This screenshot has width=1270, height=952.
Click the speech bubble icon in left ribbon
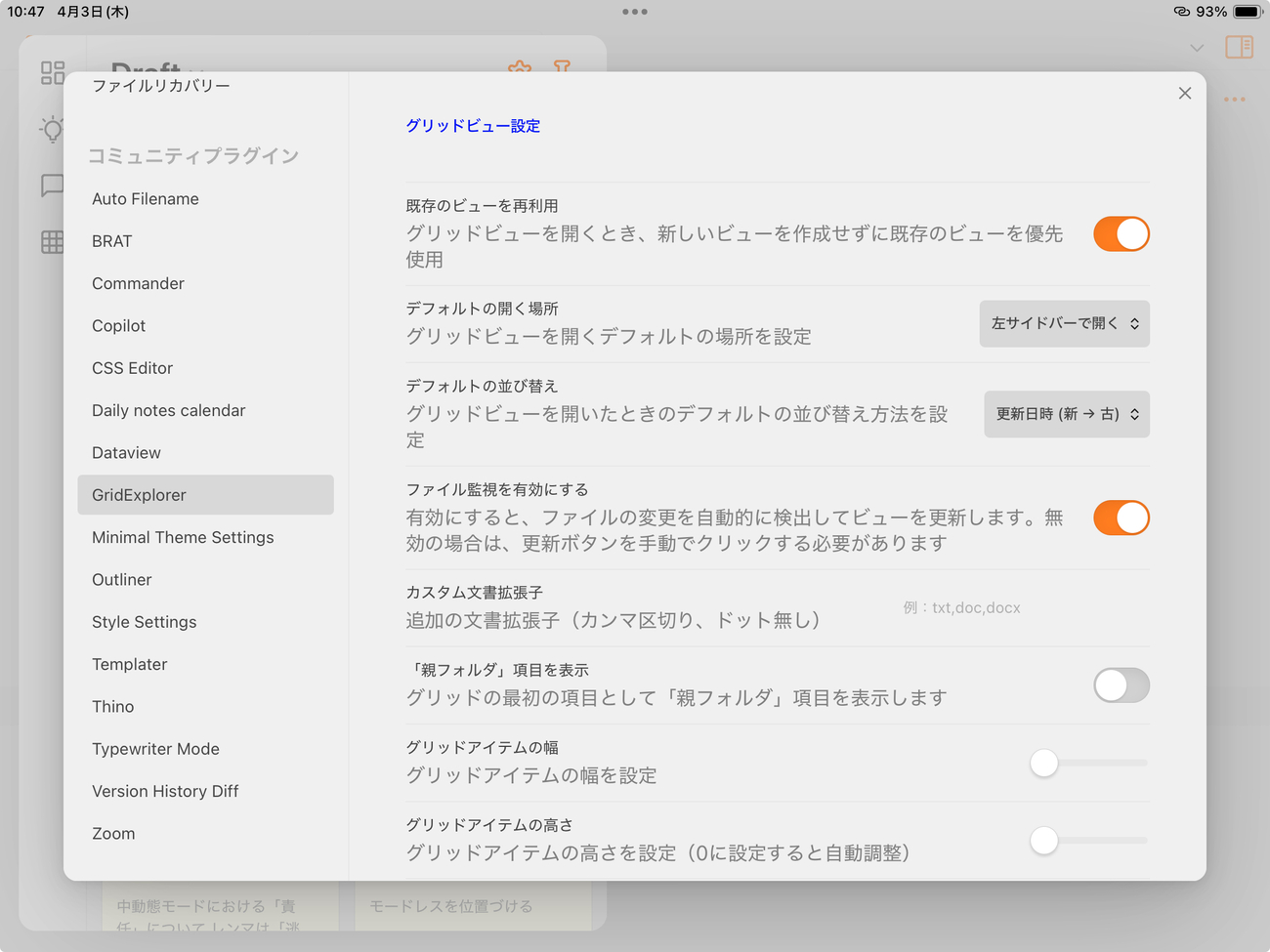53,186
